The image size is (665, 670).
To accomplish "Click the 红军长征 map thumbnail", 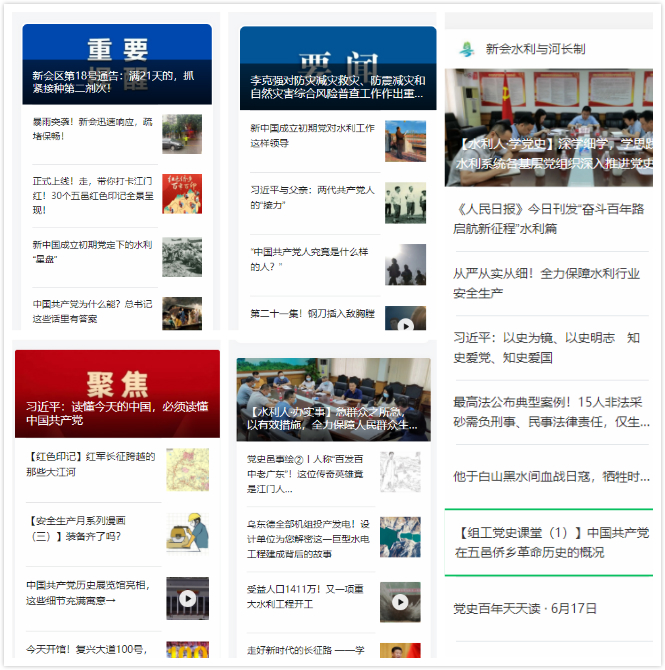I will tap(187, 470).
